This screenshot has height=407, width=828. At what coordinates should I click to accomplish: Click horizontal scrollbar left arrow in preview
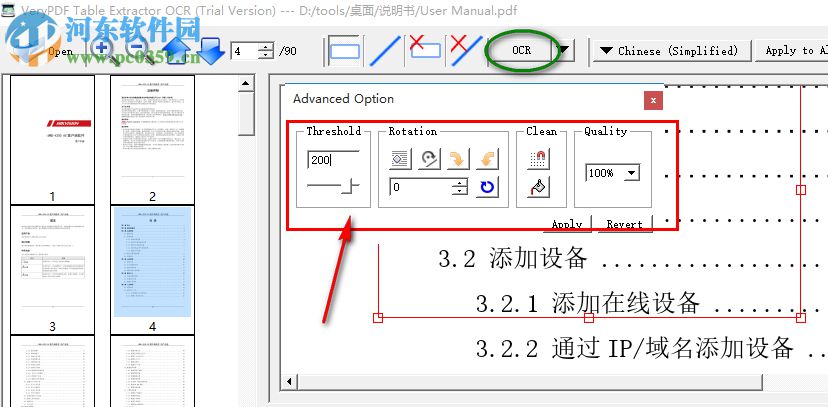pyautogui.click(x=288, y=382)
